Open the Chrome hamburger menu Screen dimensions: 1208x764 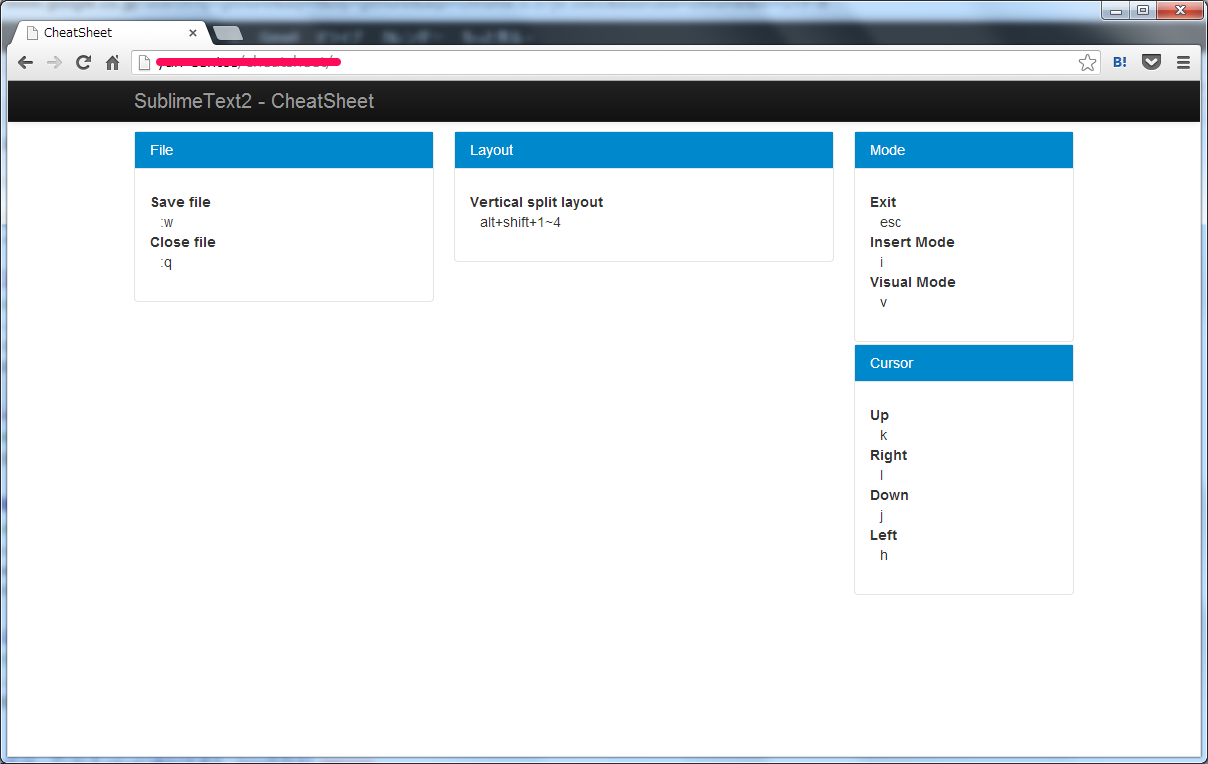click(1183, 62)
